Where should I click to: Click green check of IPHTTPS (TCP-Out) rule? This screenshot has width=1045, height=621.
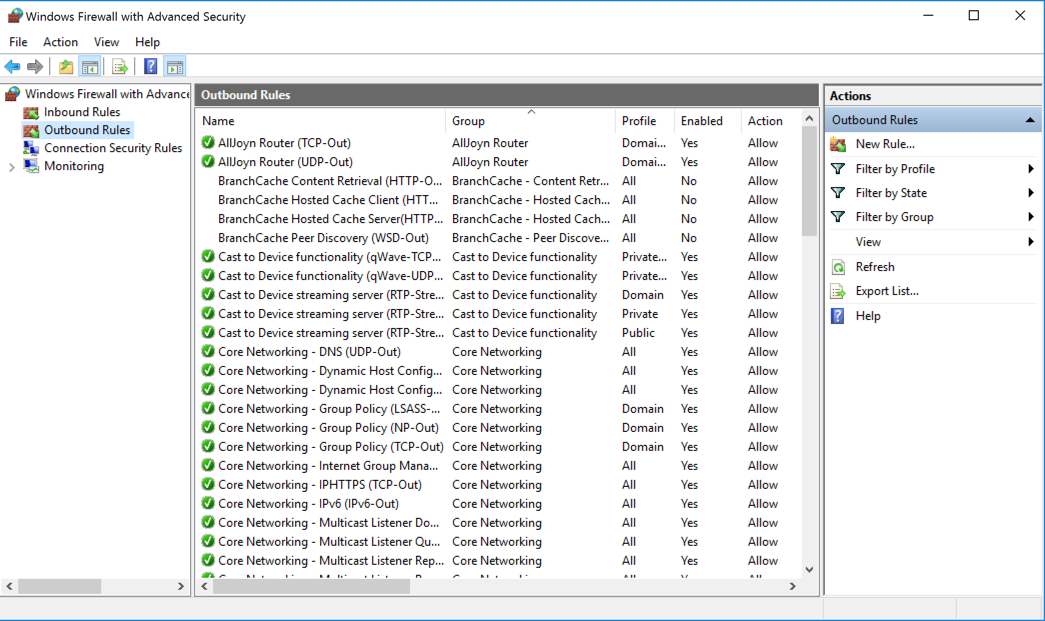click(x=208, y=484)
